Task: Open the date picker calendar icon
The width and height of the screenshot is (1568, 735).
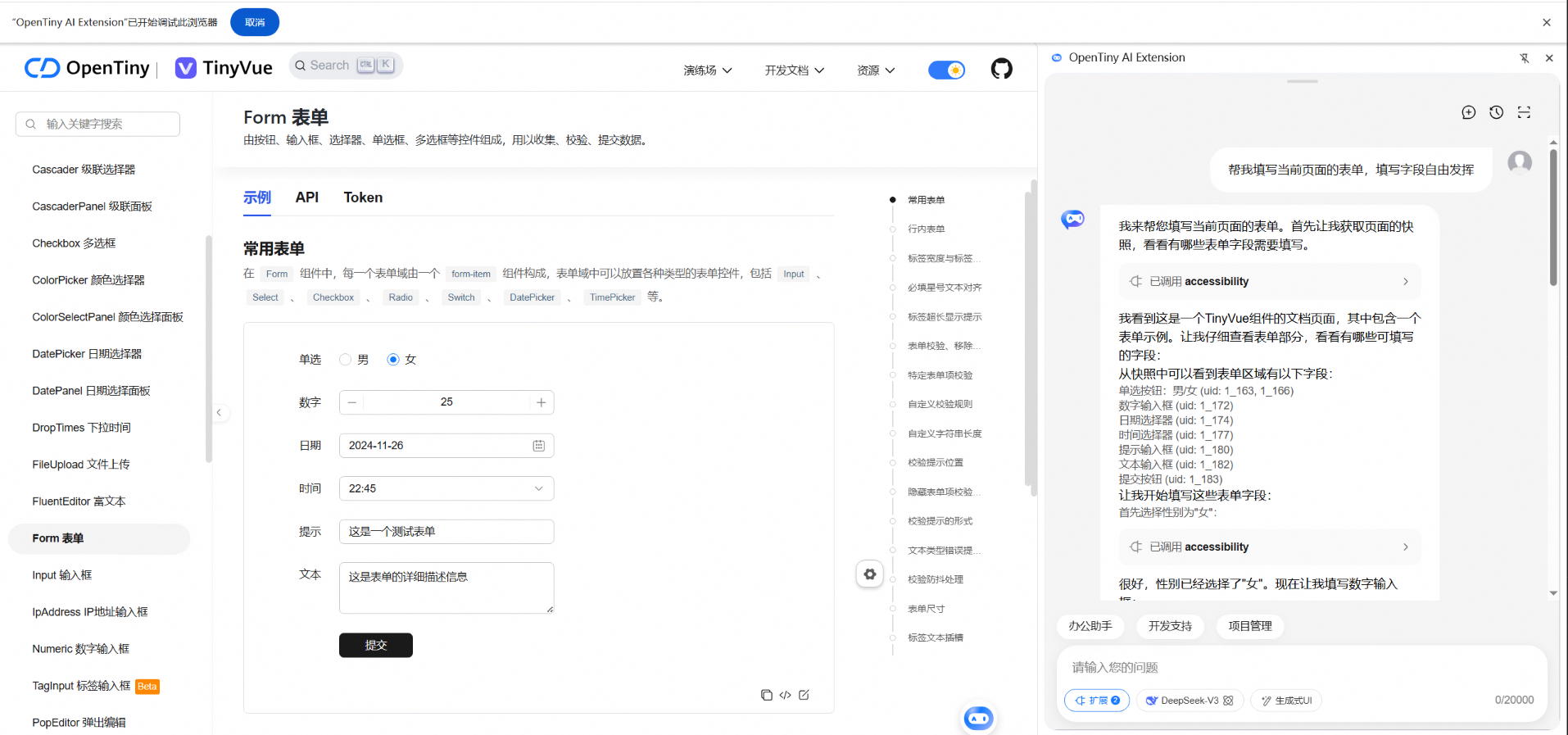Action: [538, 446]
